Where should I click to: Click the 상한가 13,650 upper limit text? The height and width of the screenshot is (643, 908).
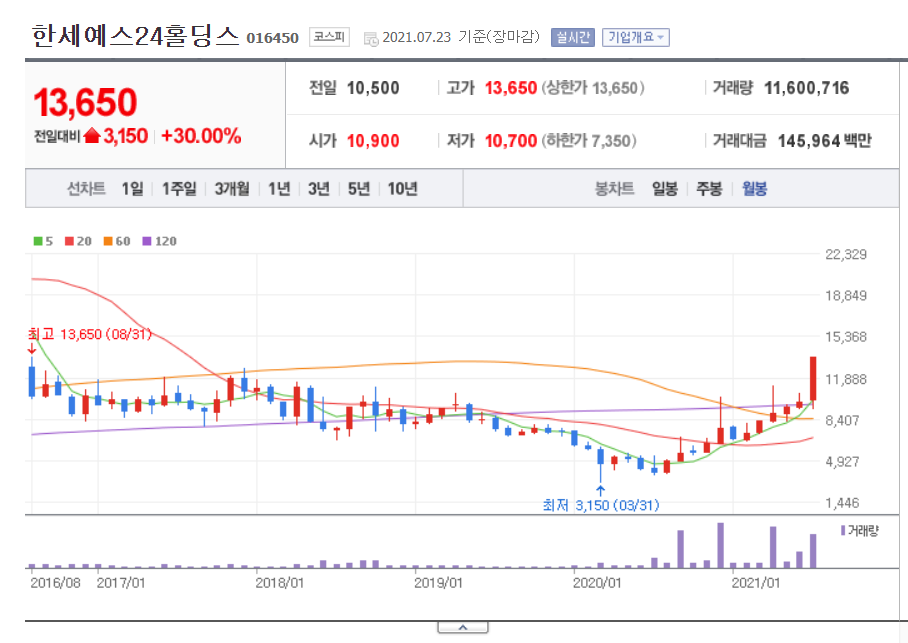[592, 88]
